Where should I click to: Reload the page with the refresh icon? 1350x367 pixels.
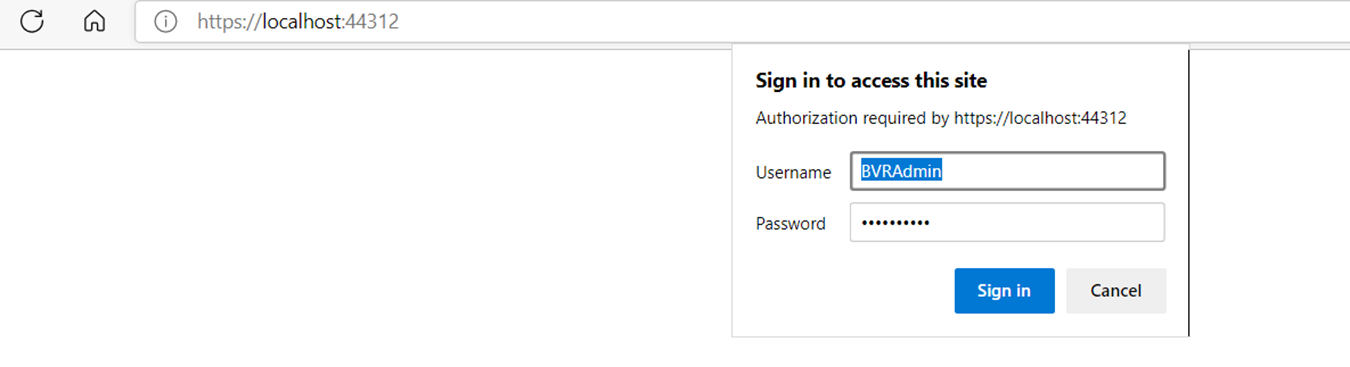[x=32, y=21]
